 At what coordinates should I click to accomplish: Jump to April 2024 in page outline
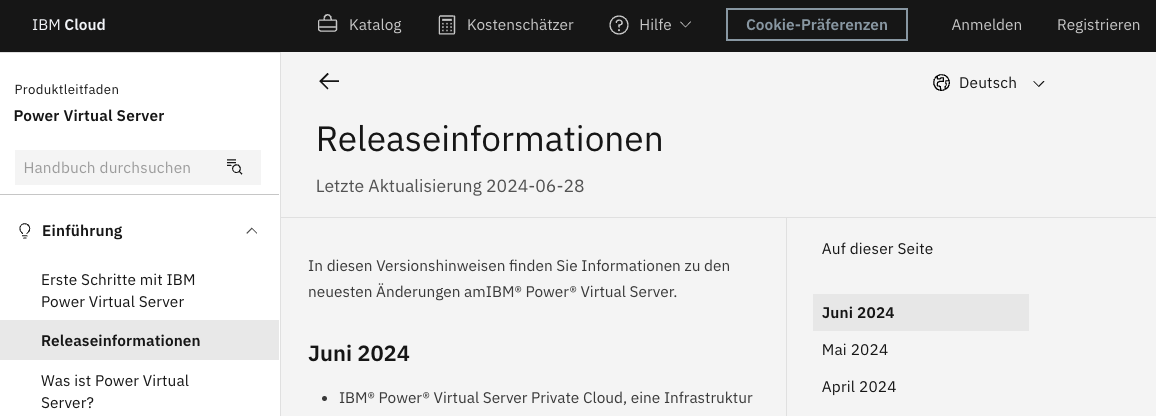859,386
